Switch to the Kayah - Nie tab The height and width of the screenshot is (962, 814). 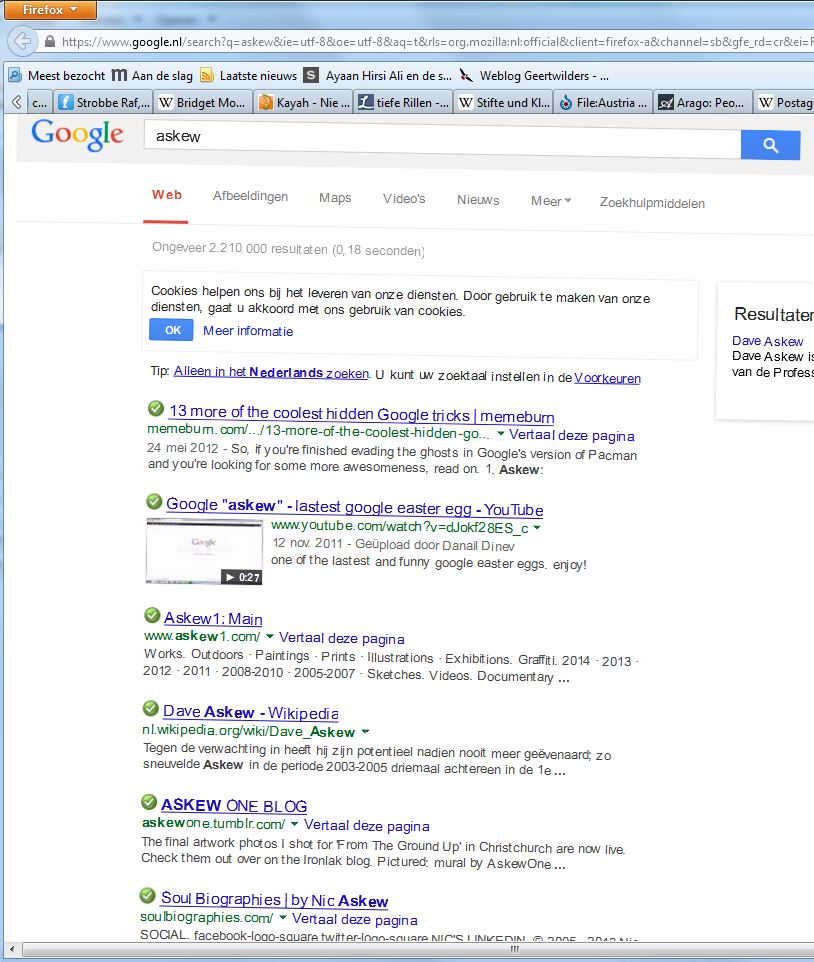304,102
